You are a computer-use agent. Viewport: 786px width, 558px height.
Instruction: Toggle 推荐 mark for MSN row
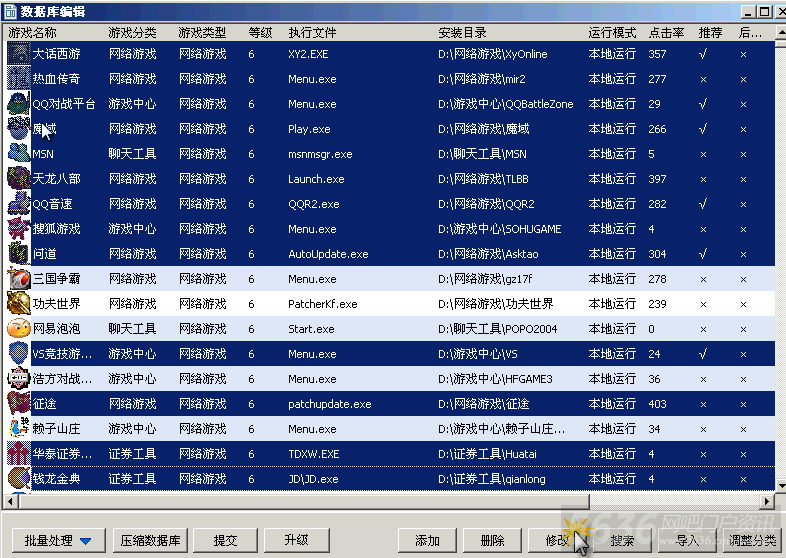pos(703,154)
